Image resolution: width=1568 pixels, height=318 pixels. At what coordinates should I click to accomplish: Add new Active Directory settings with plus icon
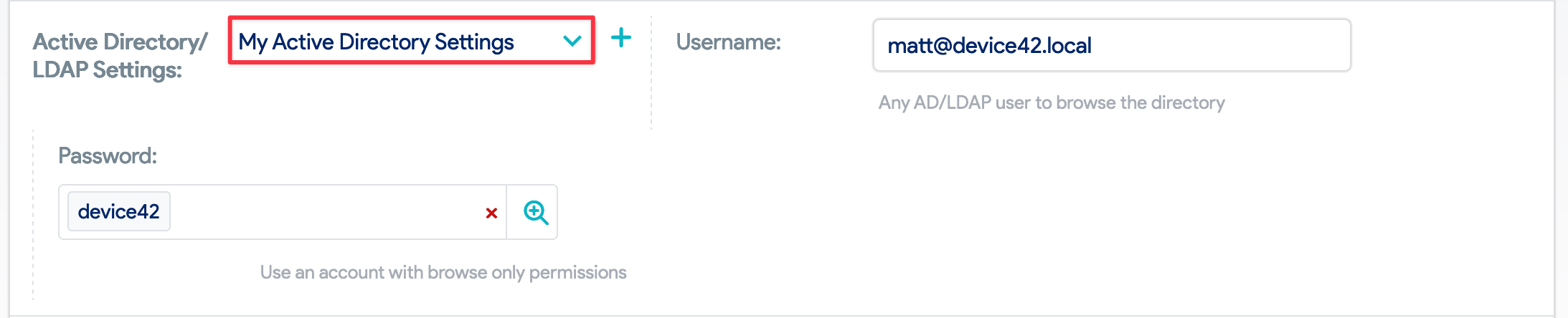coord(621,38)
